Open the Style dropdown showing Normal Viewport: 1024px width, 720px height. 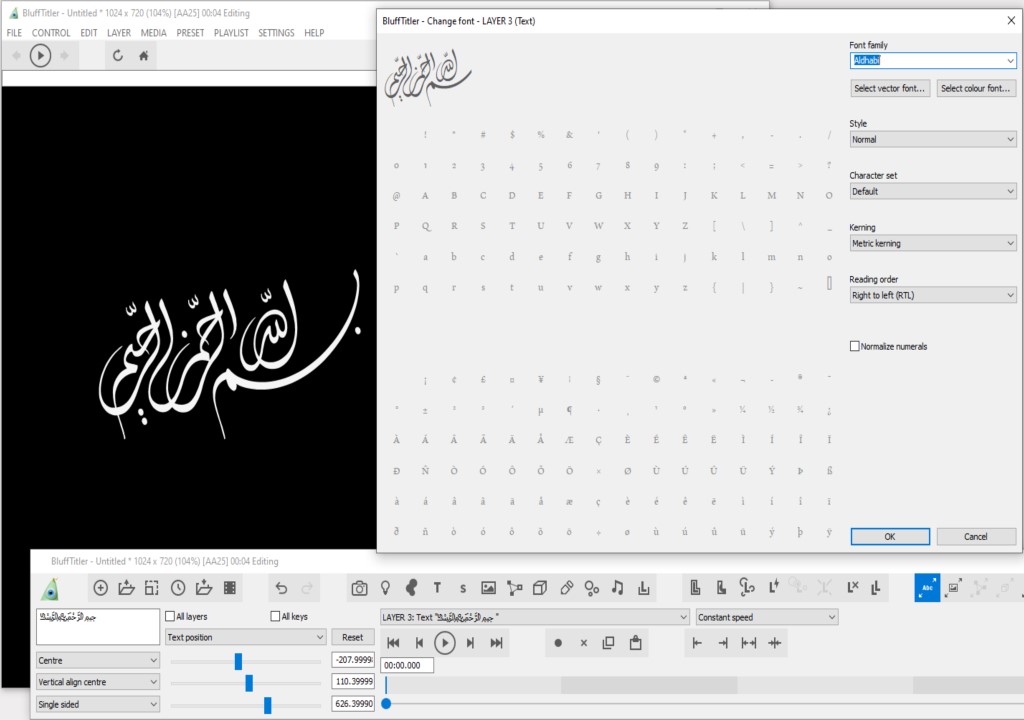click(x=933, y=139)
